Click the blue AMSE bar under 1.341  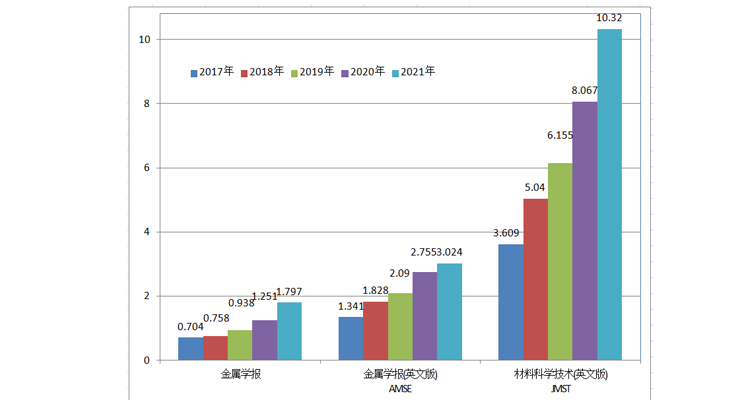pos(351,339)
